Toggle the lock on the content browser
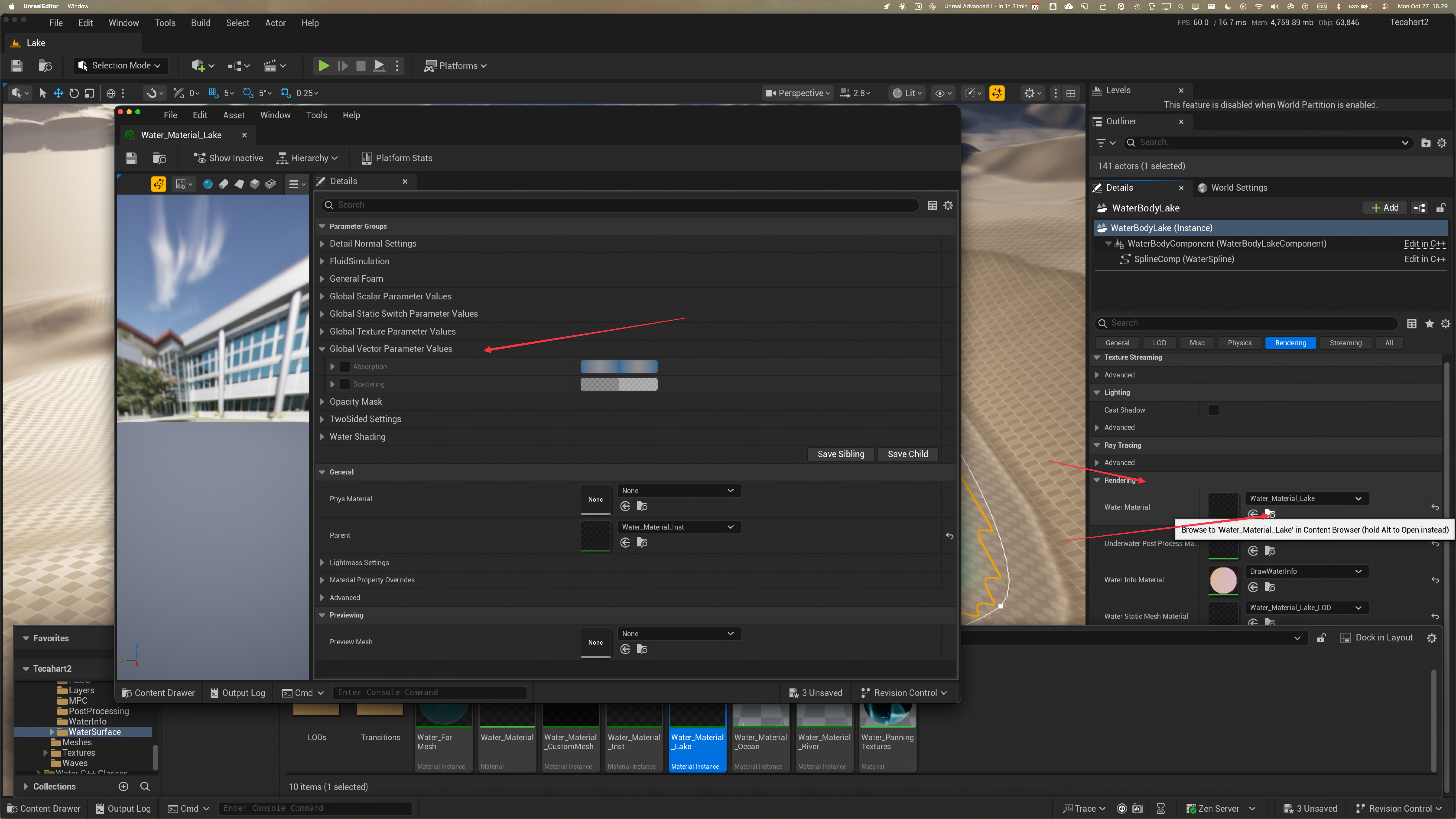 tap(1321, 638)
